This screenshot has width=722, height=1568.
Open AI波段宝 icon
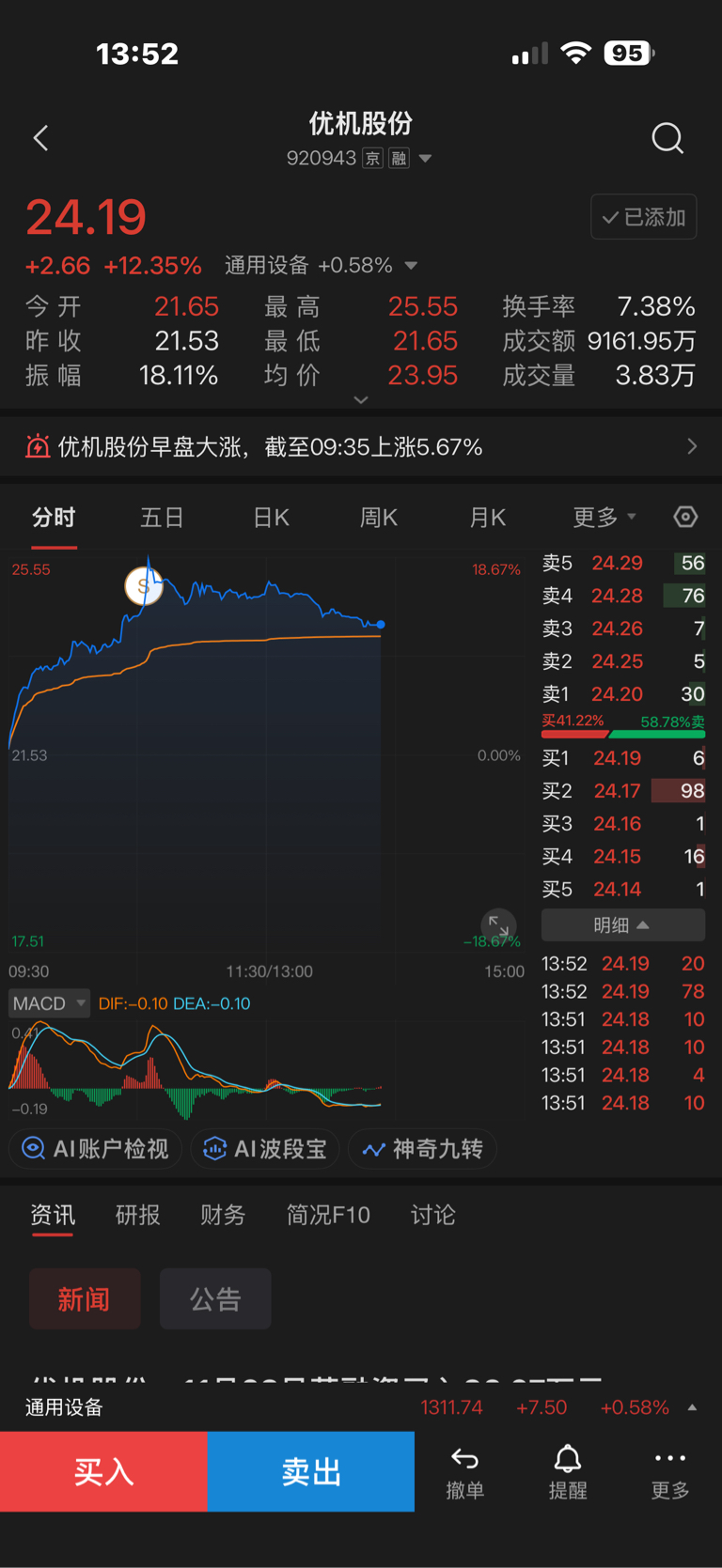click(x=214, y=1148)
